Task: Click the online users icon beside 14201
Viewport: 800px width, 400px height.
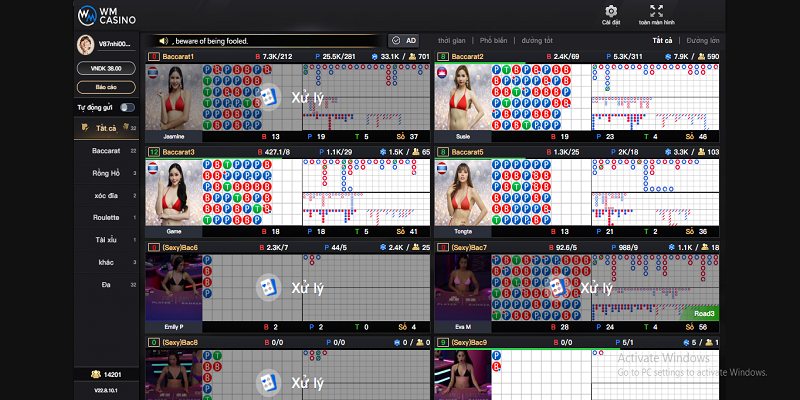Action: [x=95, y=374]
